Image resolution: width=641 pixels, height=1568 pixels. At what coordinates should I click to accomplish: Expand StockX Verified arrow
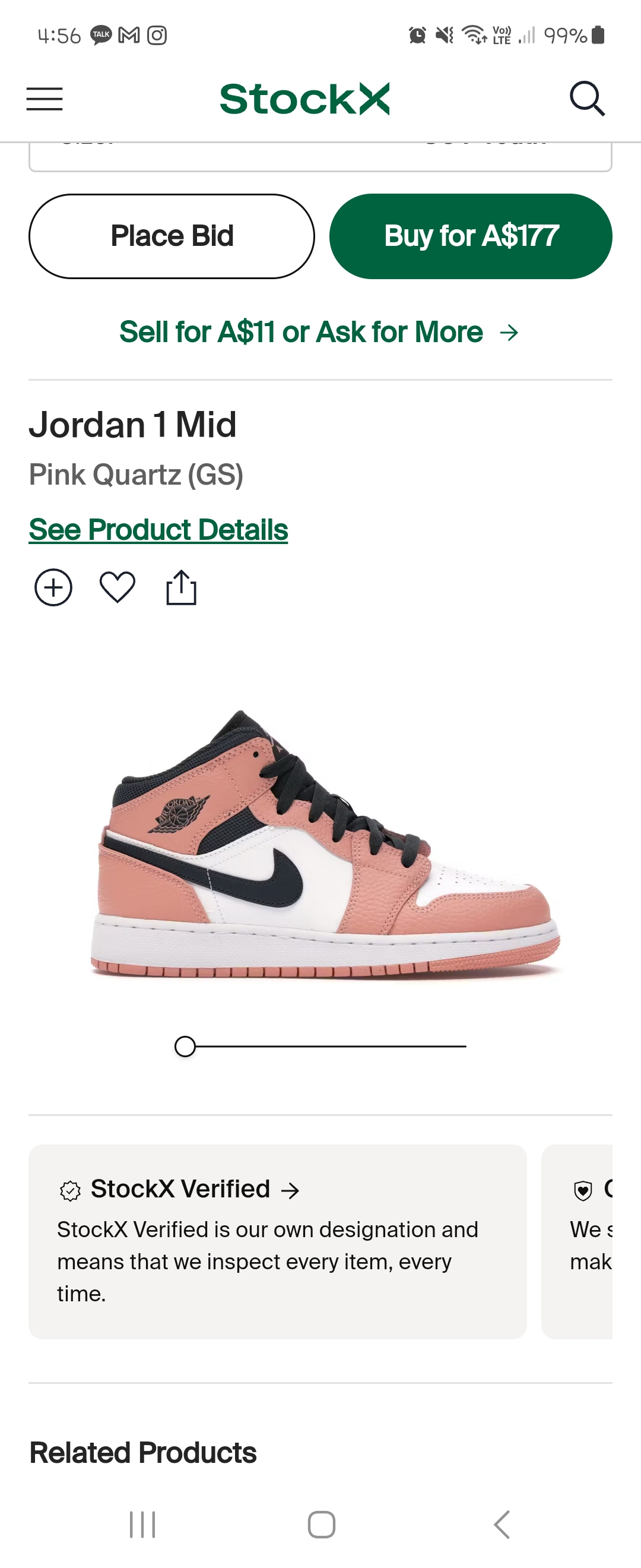290,1191
